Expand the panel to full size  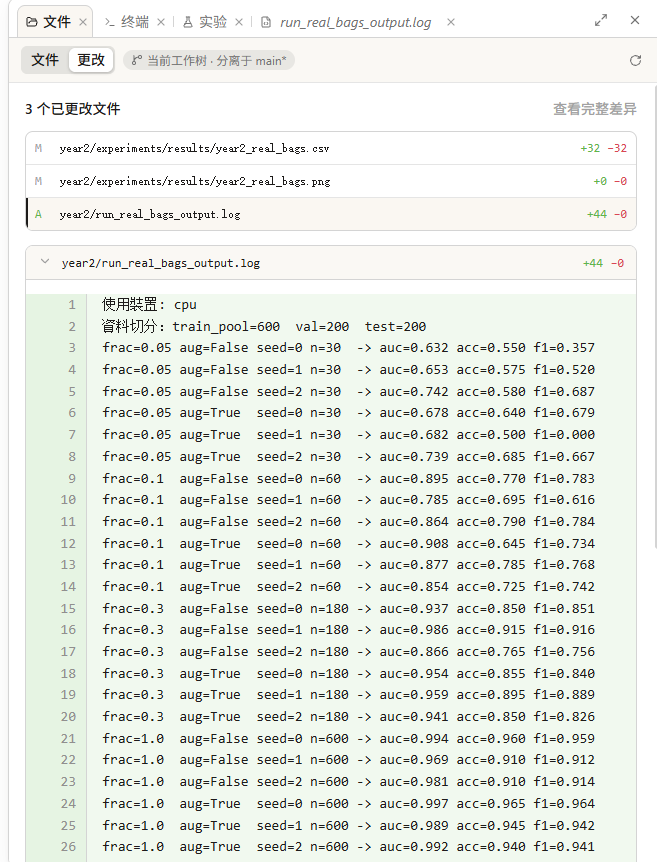coord(601,20)
